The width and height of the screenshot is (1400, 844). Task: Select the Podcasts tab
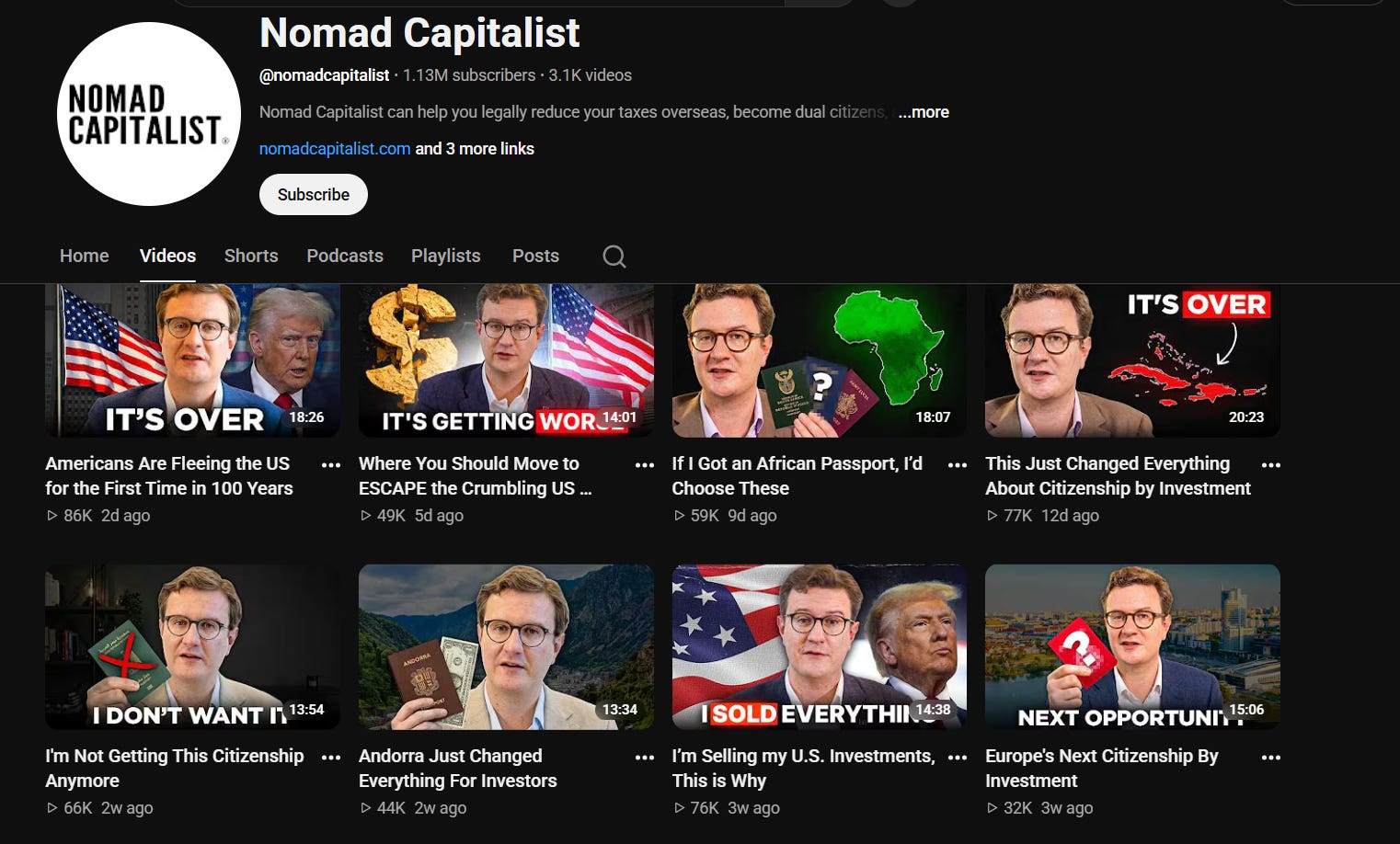[345, 256]
